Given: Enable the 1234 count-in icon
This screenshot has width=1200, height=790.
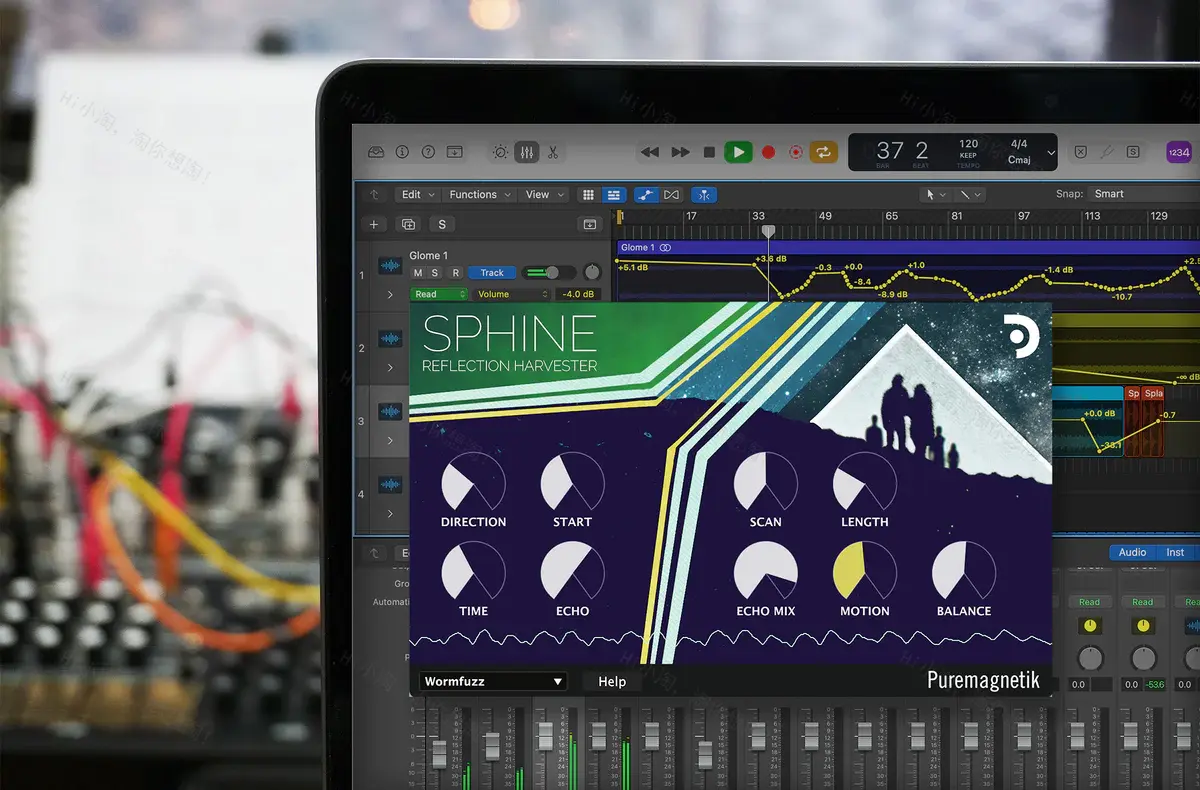Looking at the screenshot, I should (x=1178, y=151).
